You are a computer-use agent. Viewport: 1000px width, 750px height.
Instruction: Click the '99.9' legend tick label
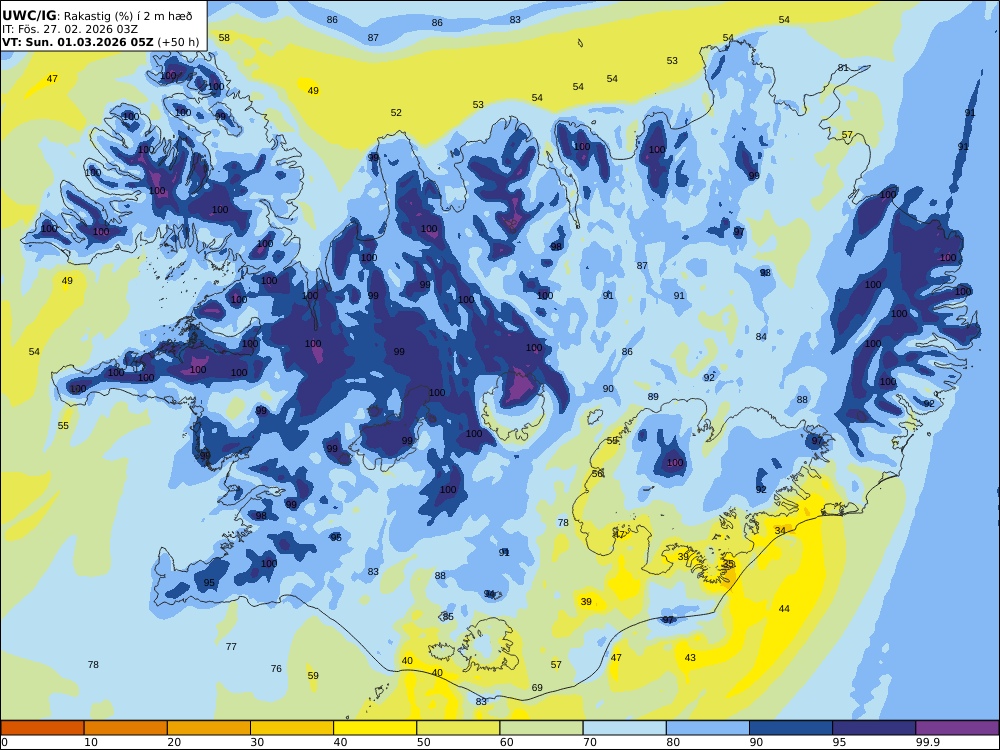point(927,742)
